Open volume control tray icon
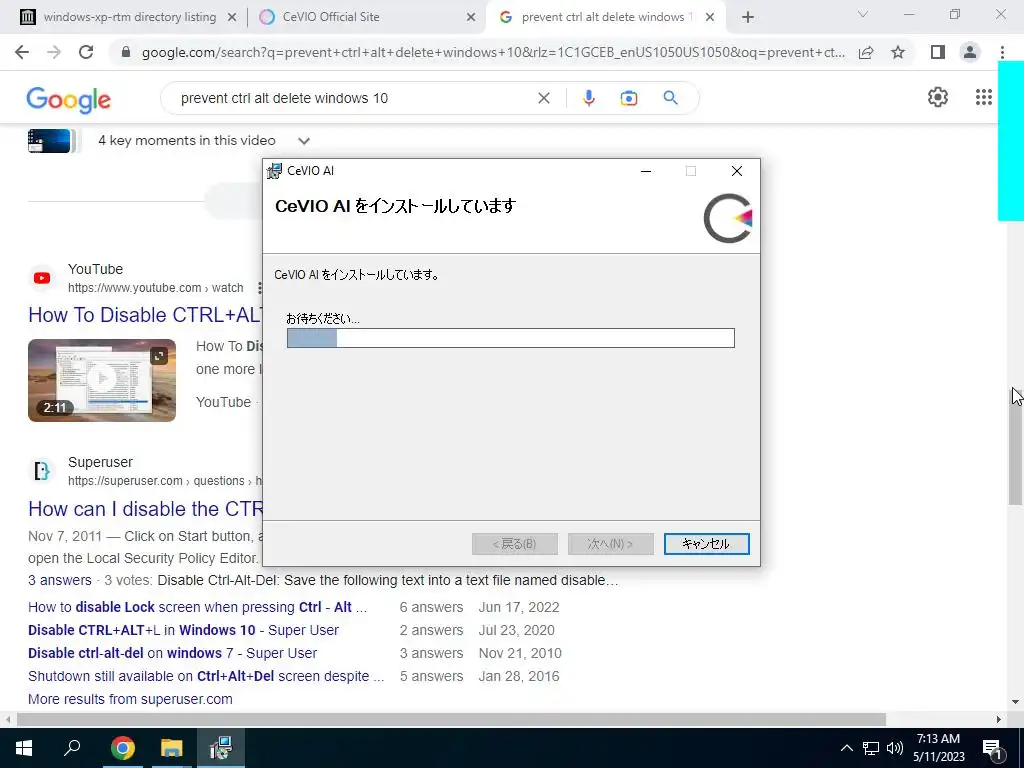The image size is (1024, 768). (x=895, y=748)
